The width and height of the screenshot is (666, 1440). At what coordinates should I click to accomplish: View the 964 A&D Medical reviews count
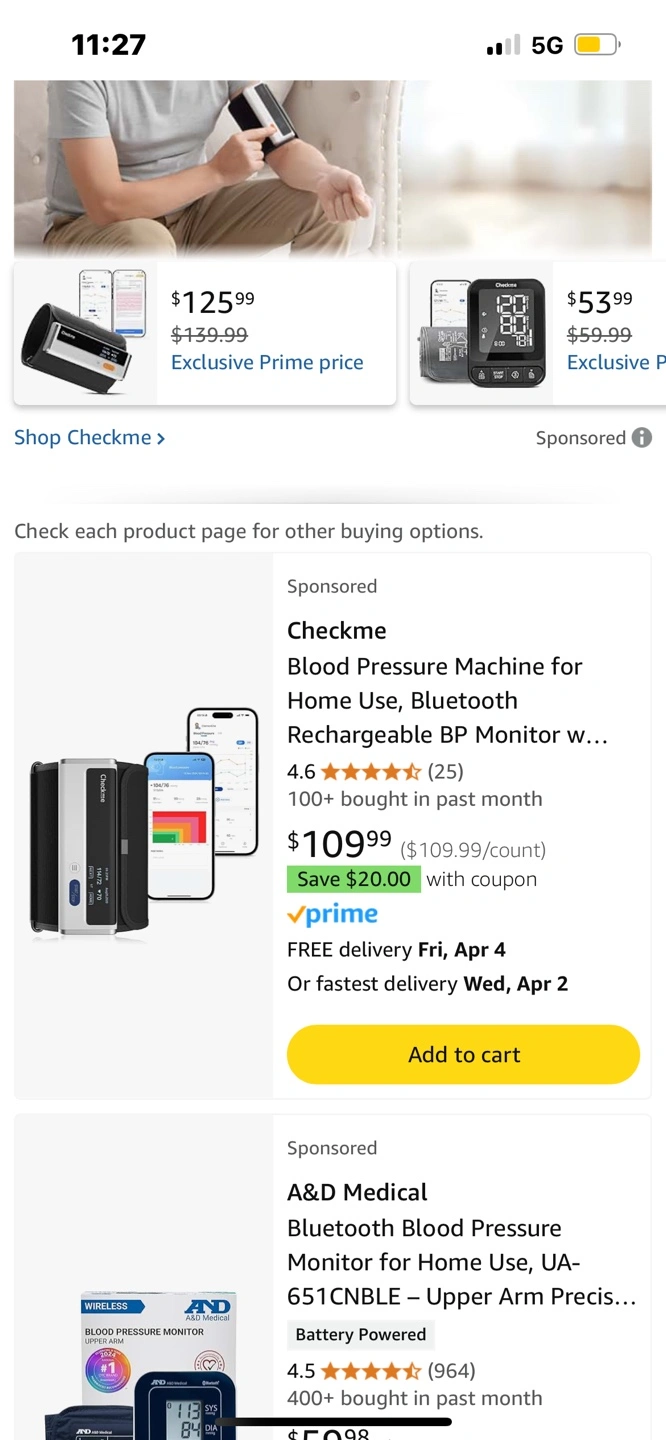coord(451,1370)
